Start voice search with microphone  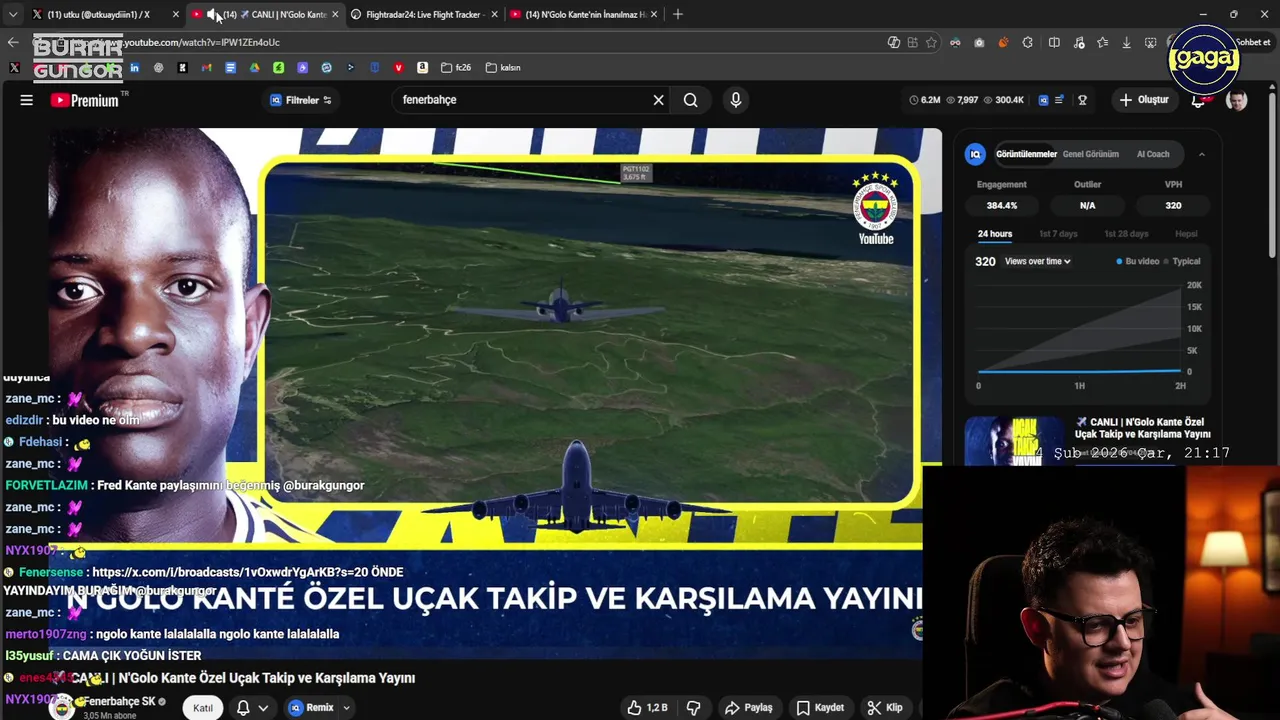click(x=736, y=100)
